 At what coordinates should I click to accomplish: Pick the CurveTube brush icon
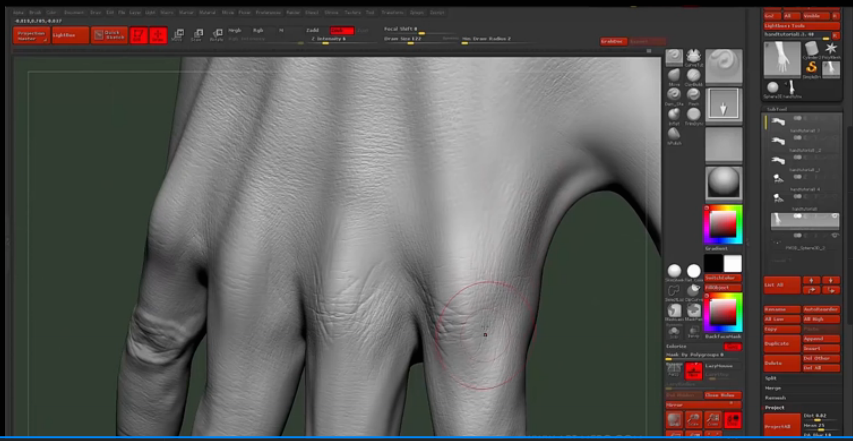pyautogui.click(x=693, y=56)
